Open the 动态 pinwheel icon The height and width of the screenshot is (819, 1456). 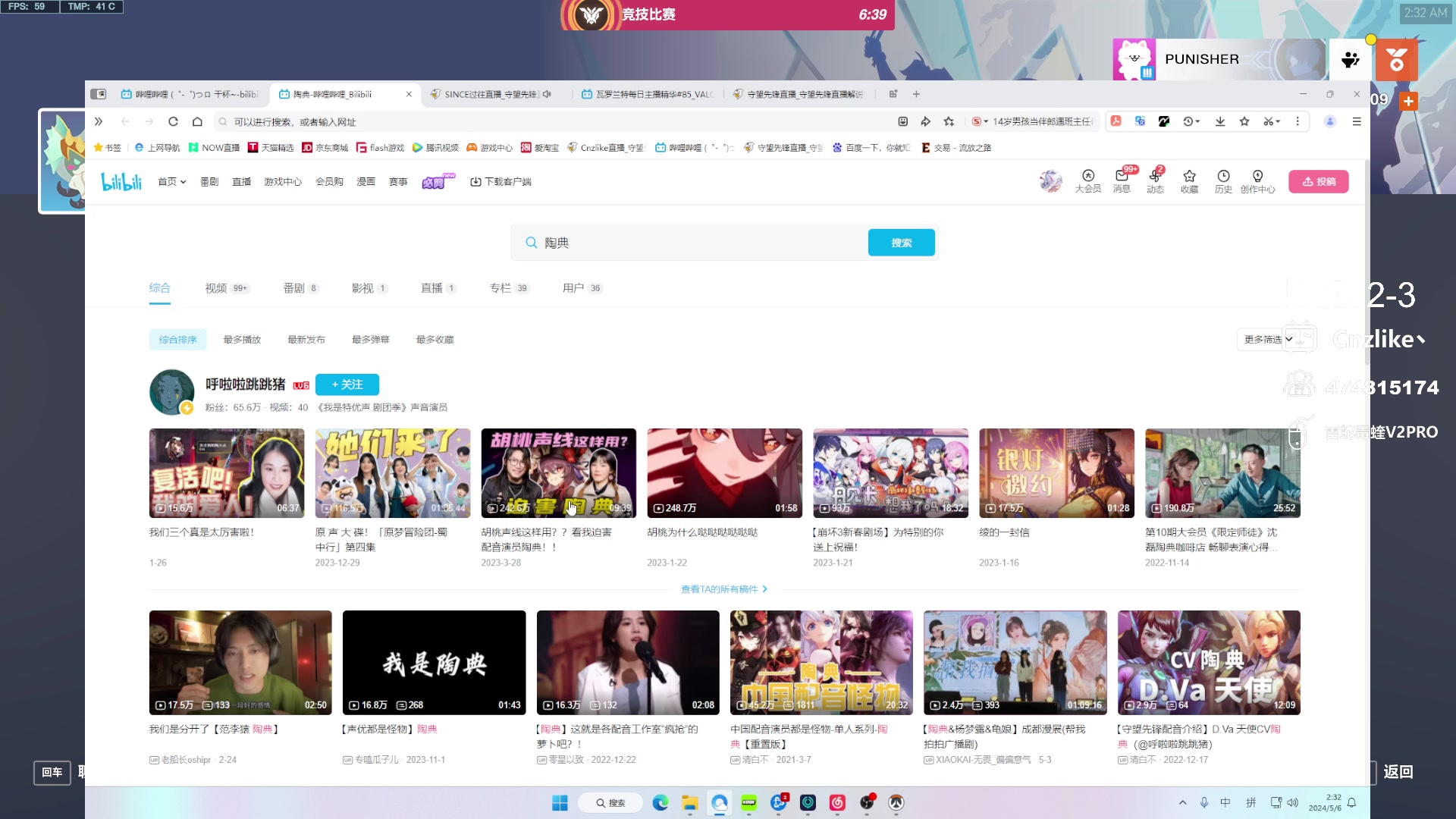(1155, 181)
